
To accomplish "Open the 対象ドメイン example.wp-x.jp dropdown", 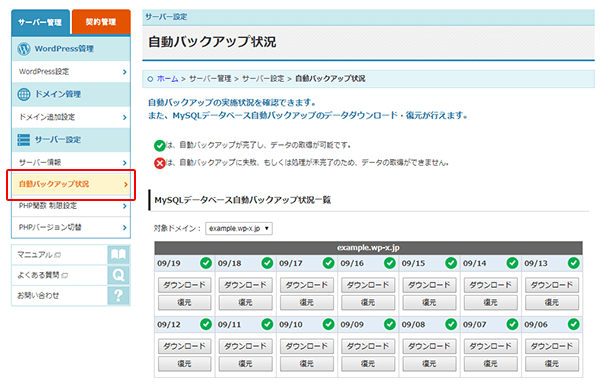I will (x=239, y=228).
